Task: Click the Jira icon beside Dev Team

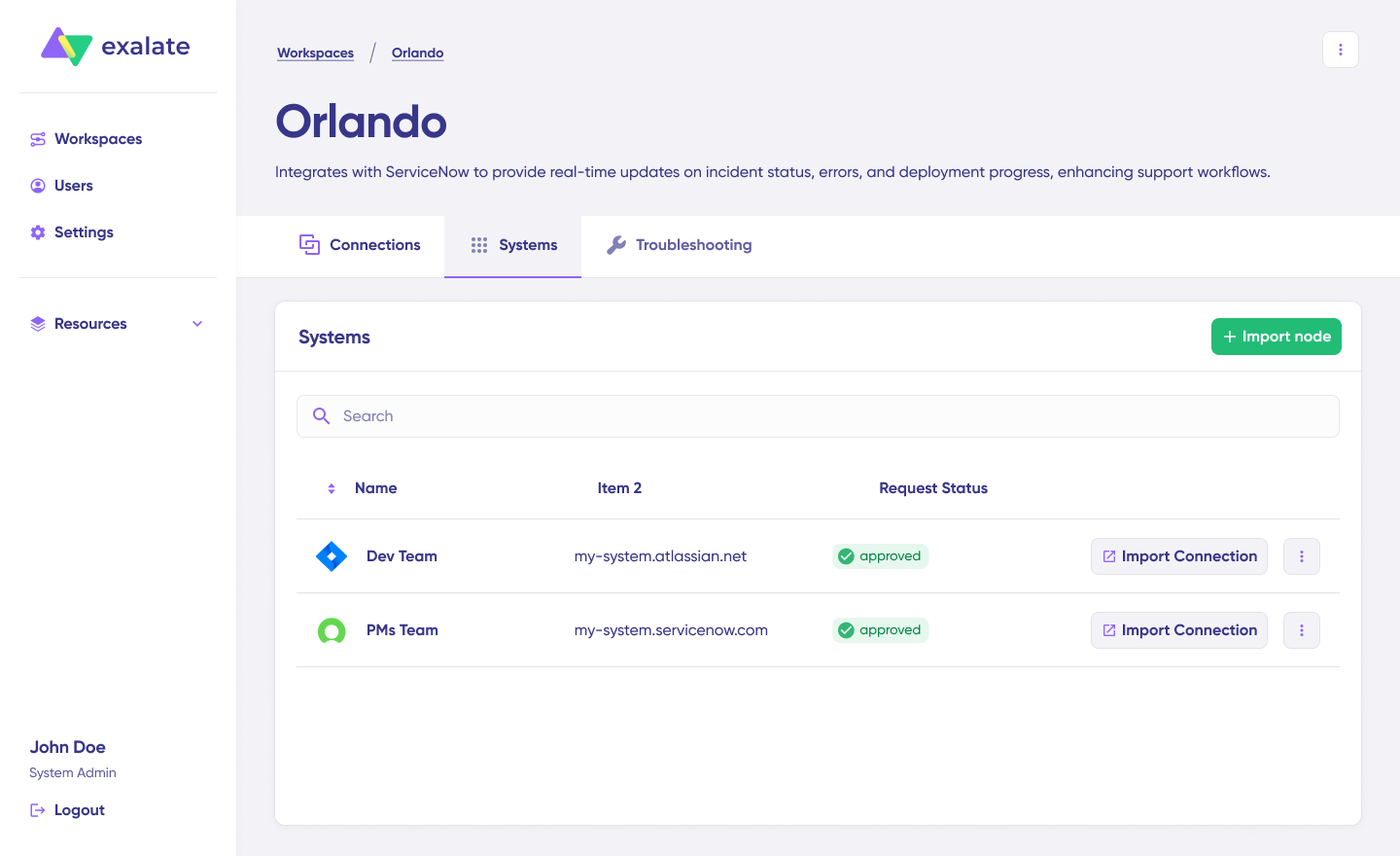Action: click(332, 555)
